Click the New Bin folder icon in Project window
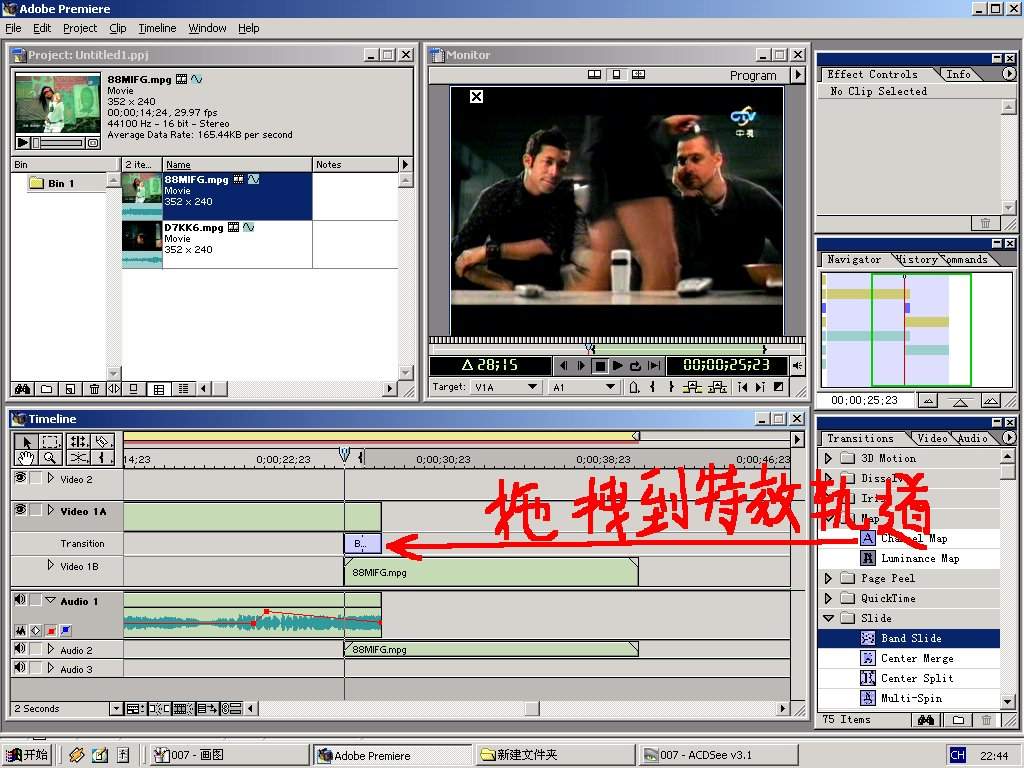 coord(46,389)
